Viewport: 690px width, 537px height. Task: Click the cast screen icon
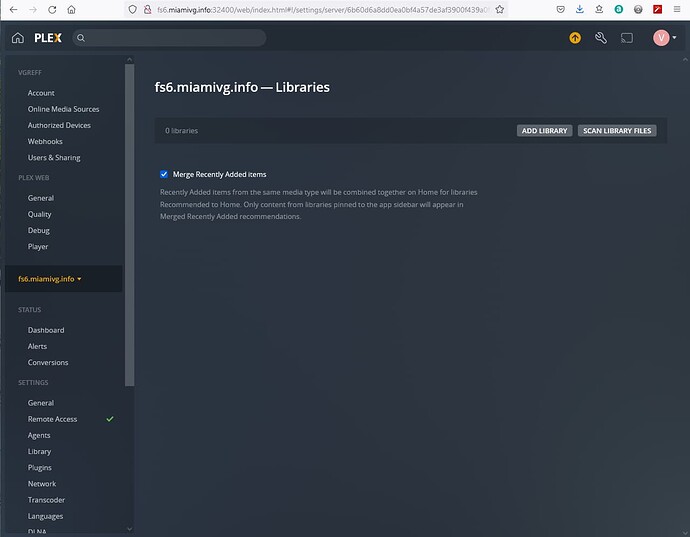coord(627,38)
